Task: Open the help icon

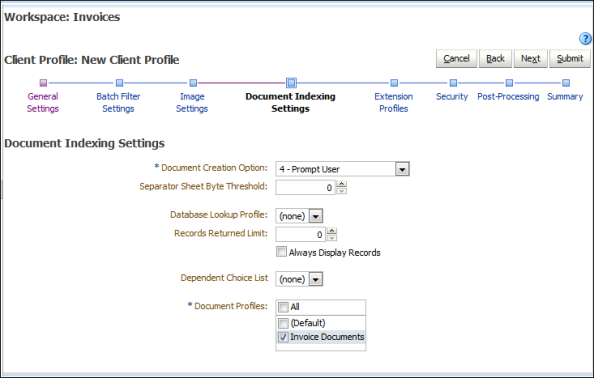Action: (585, 38)
